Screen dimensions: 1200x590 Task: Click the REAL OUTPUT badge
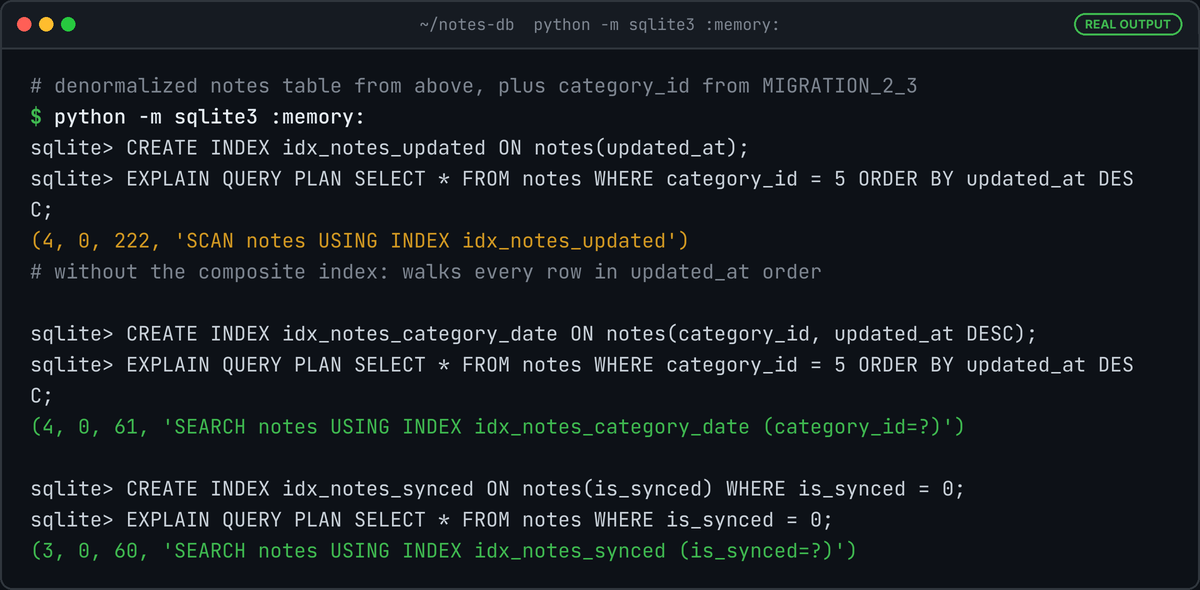[1127, 24]
